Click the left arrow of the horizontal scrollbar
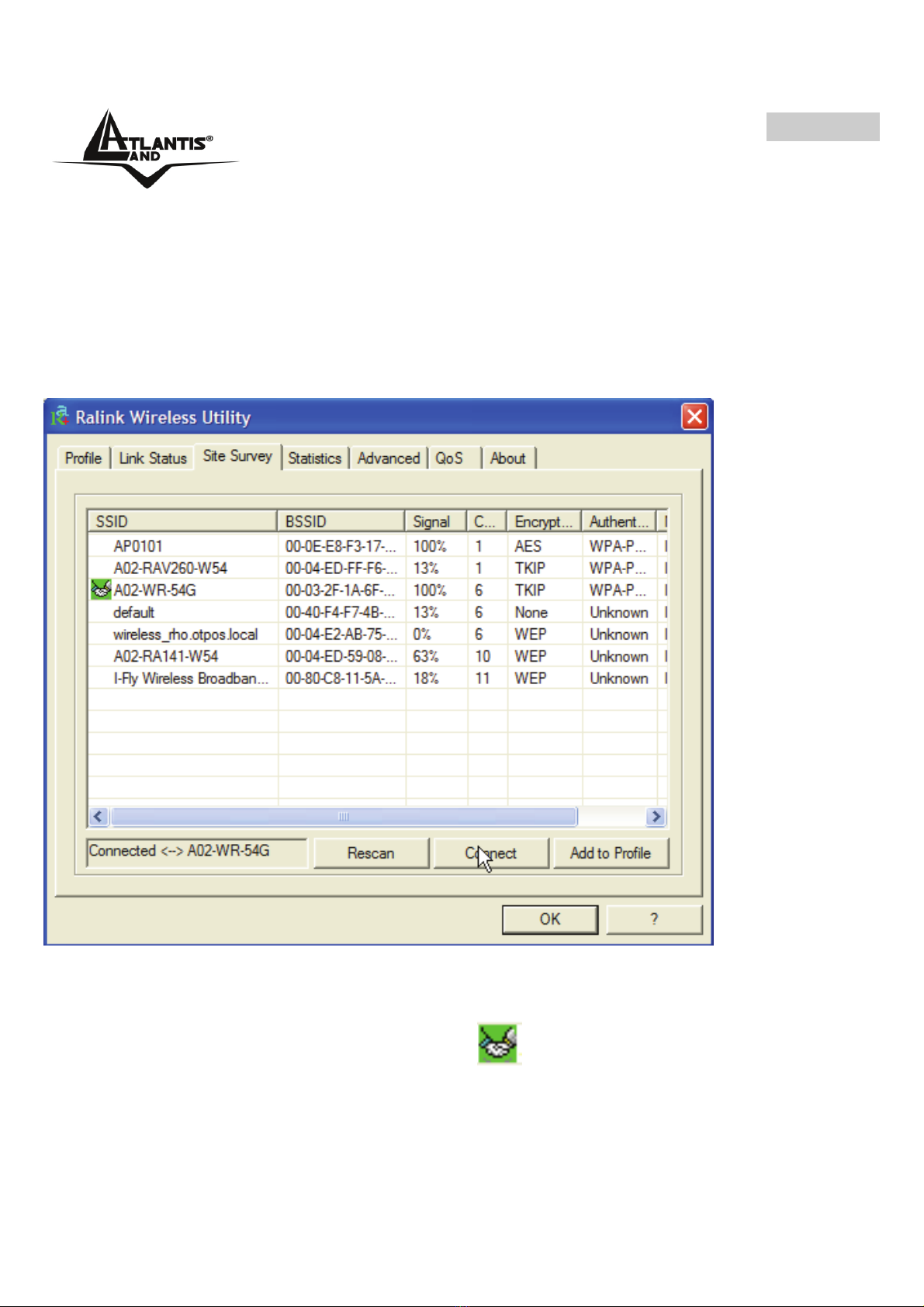The image size is (924, 1307). pos(99,816)
